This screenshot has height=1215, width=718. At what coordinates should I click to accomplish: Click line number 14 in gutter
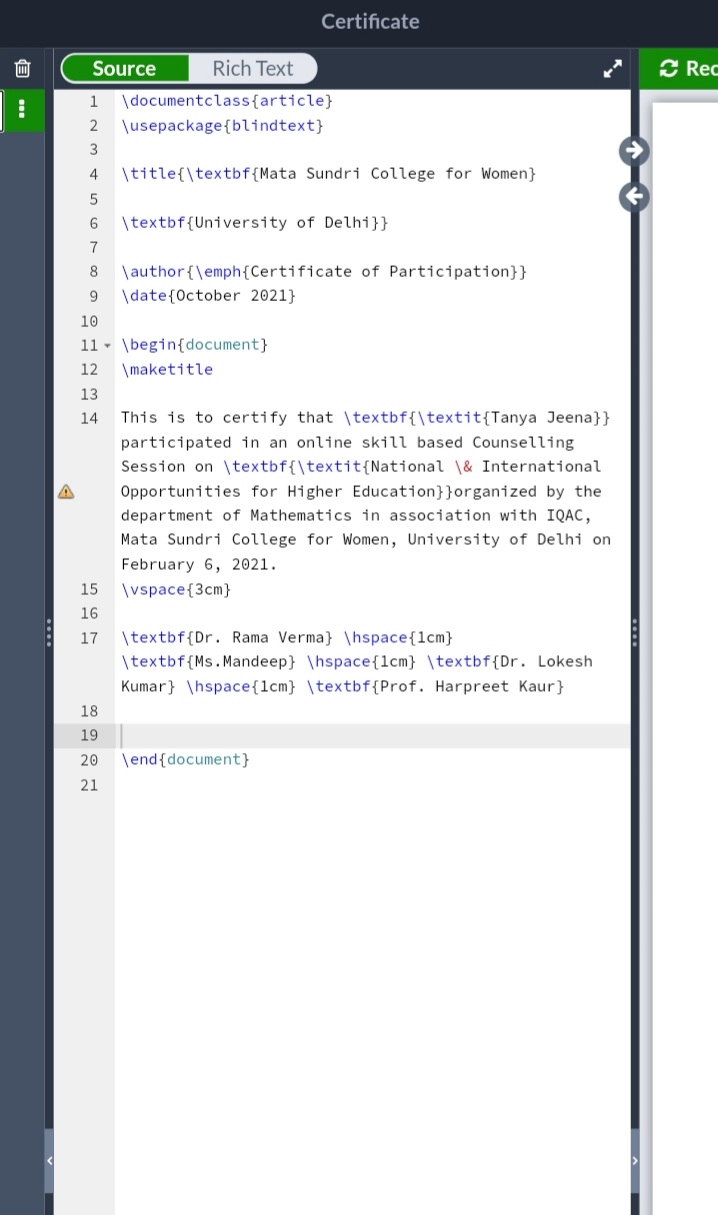click(x=90, y=418)
